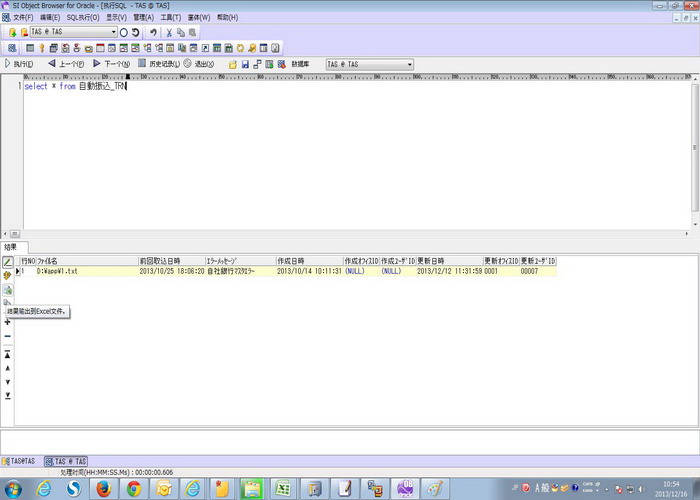Viewport: 700px width, 500px height.
Task: Click the commit circle icon
Action: pyautogui.click(x=124, y=32)
